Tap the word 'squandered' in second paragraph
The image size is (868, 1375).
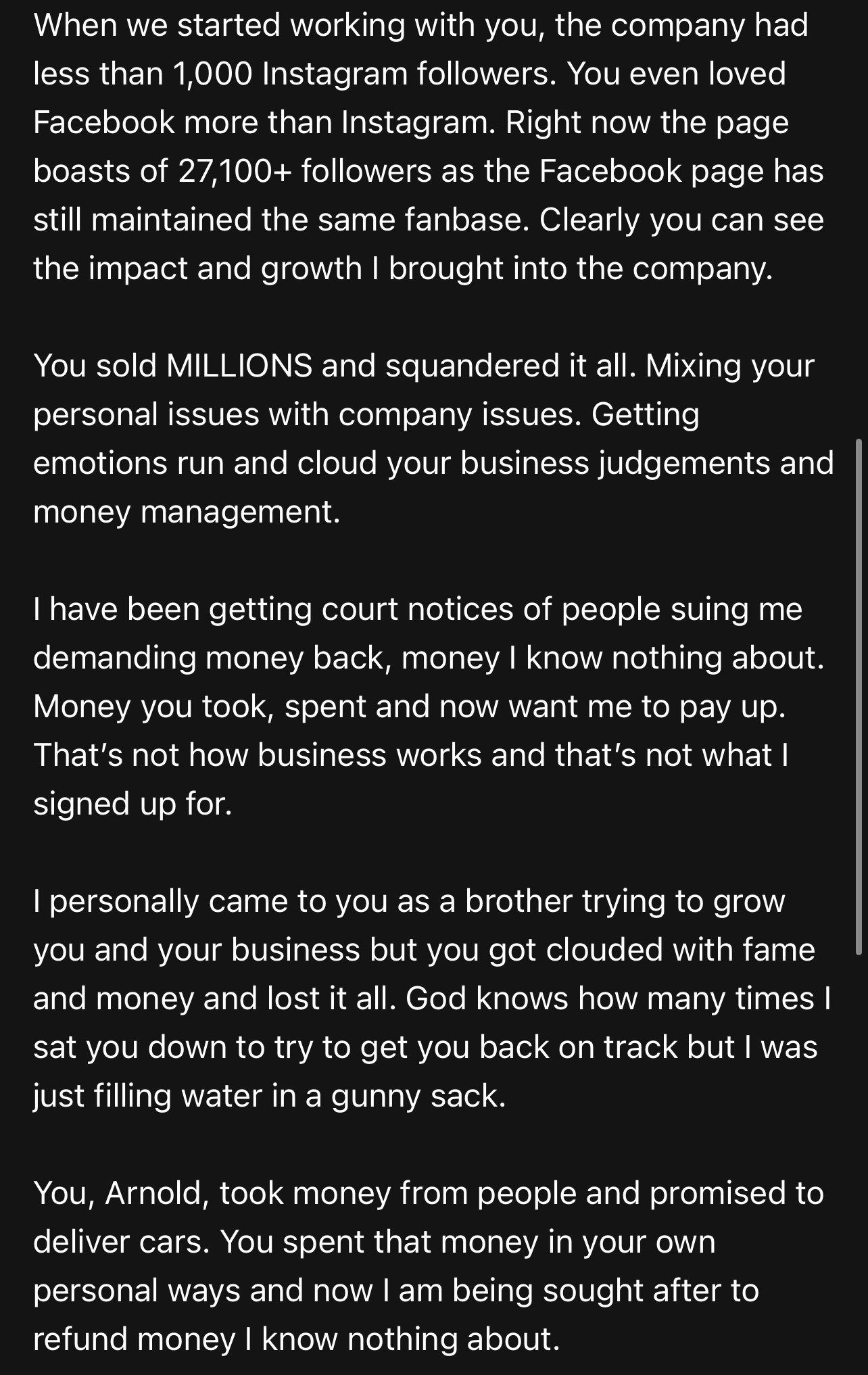pos(472,366)
